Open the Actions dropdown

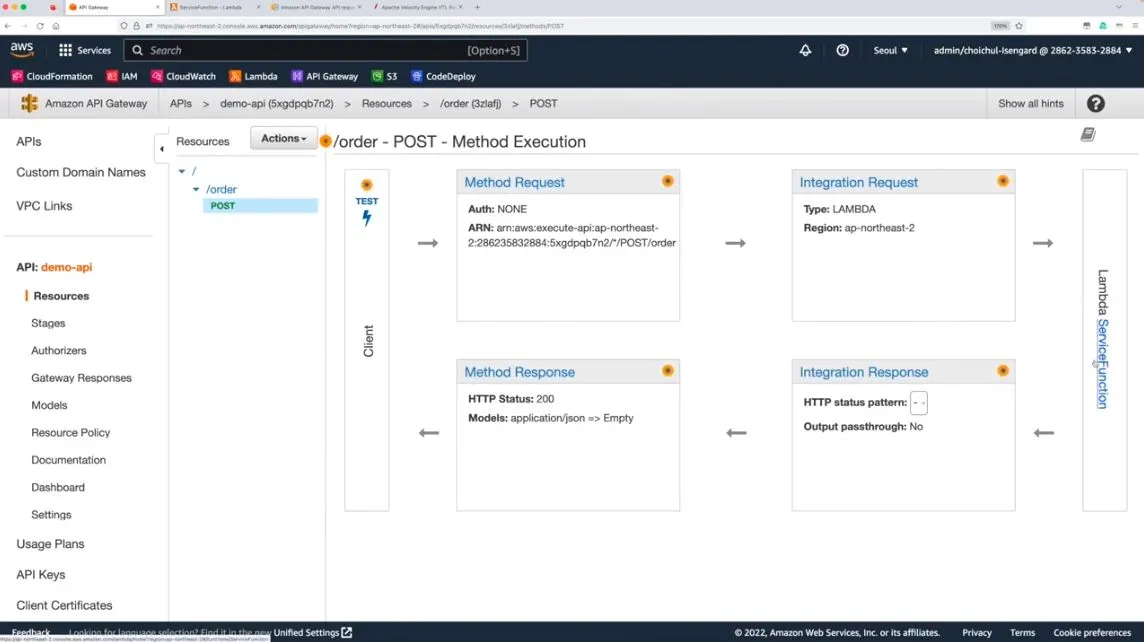click(284, 139)
